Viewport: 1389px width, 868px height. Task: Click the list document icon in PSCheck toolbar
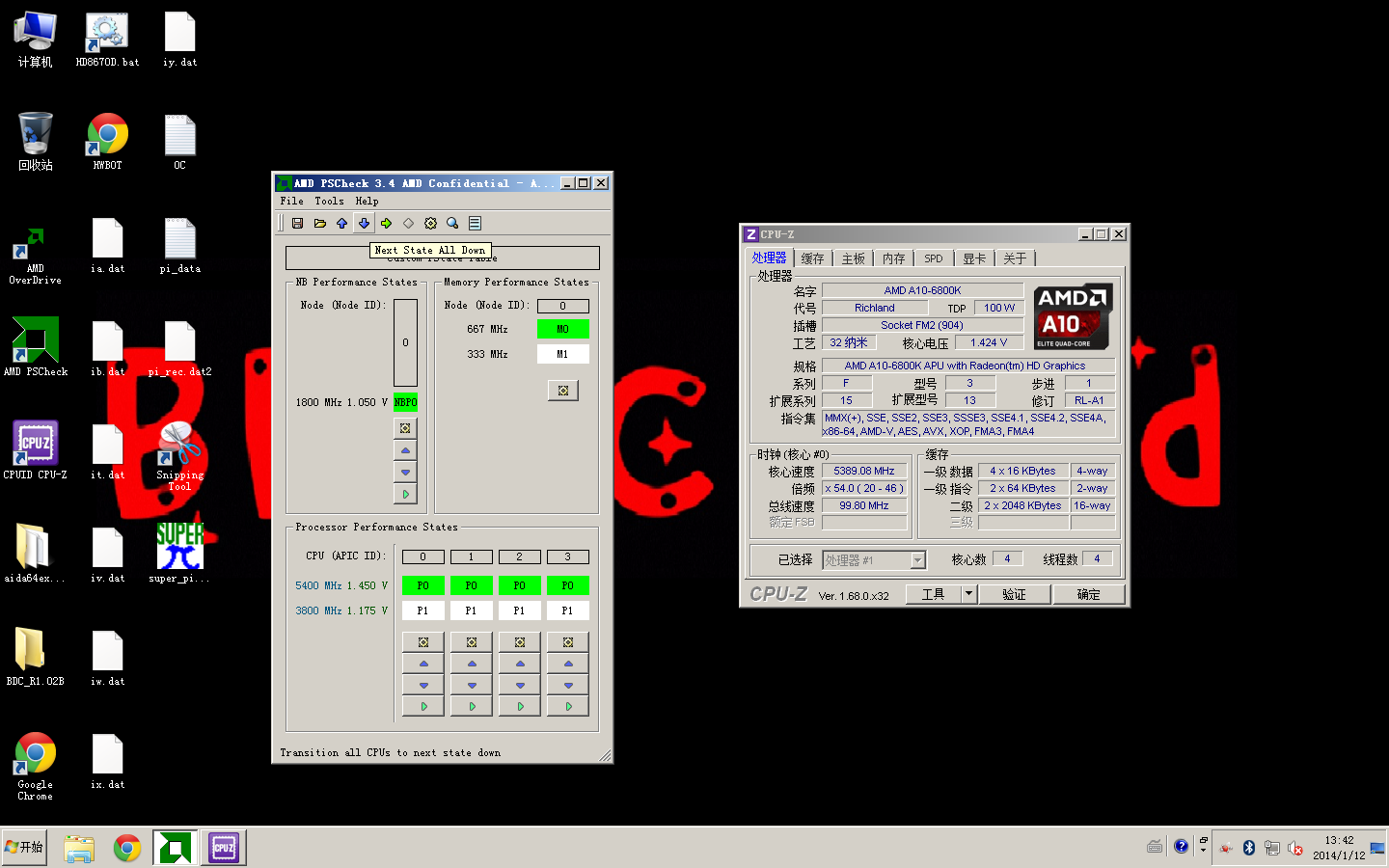(x=475, y=223)
